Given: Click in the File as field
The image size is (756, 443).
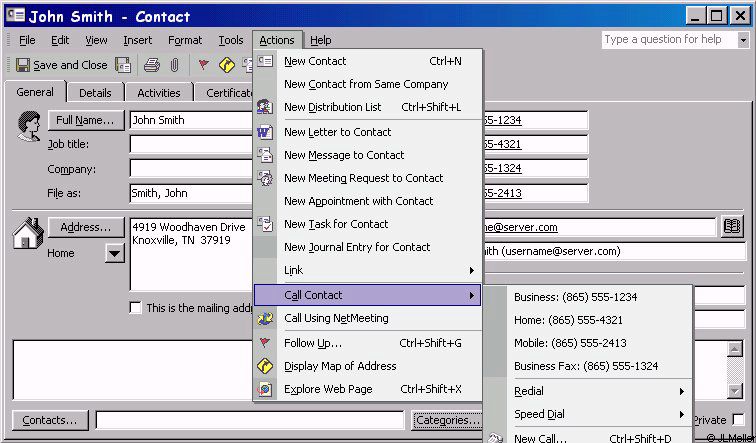Looking at the screenshot, I should click(x=191, y=193).
